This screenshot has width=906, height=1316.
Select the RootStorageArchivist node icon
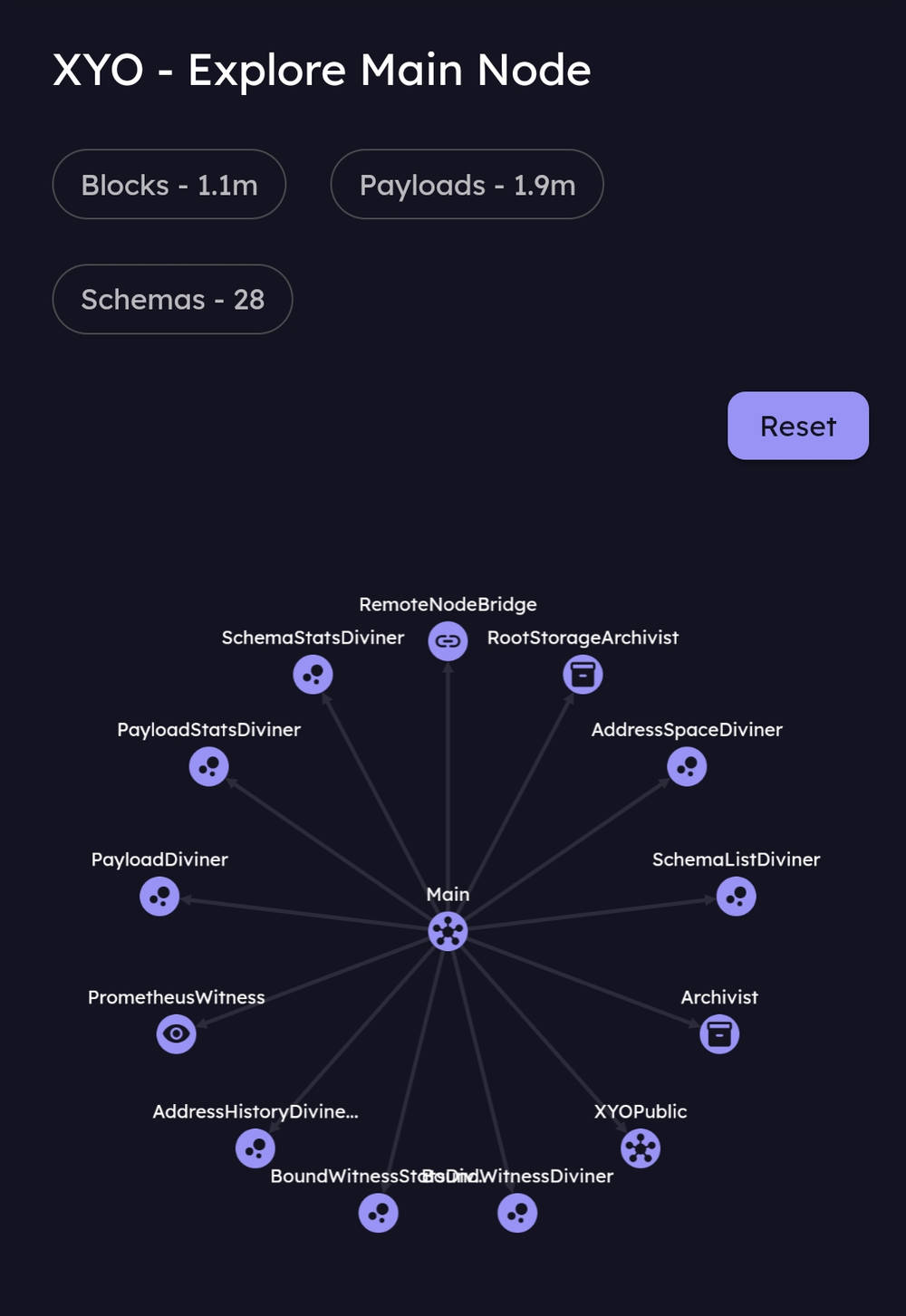[583, 675]
